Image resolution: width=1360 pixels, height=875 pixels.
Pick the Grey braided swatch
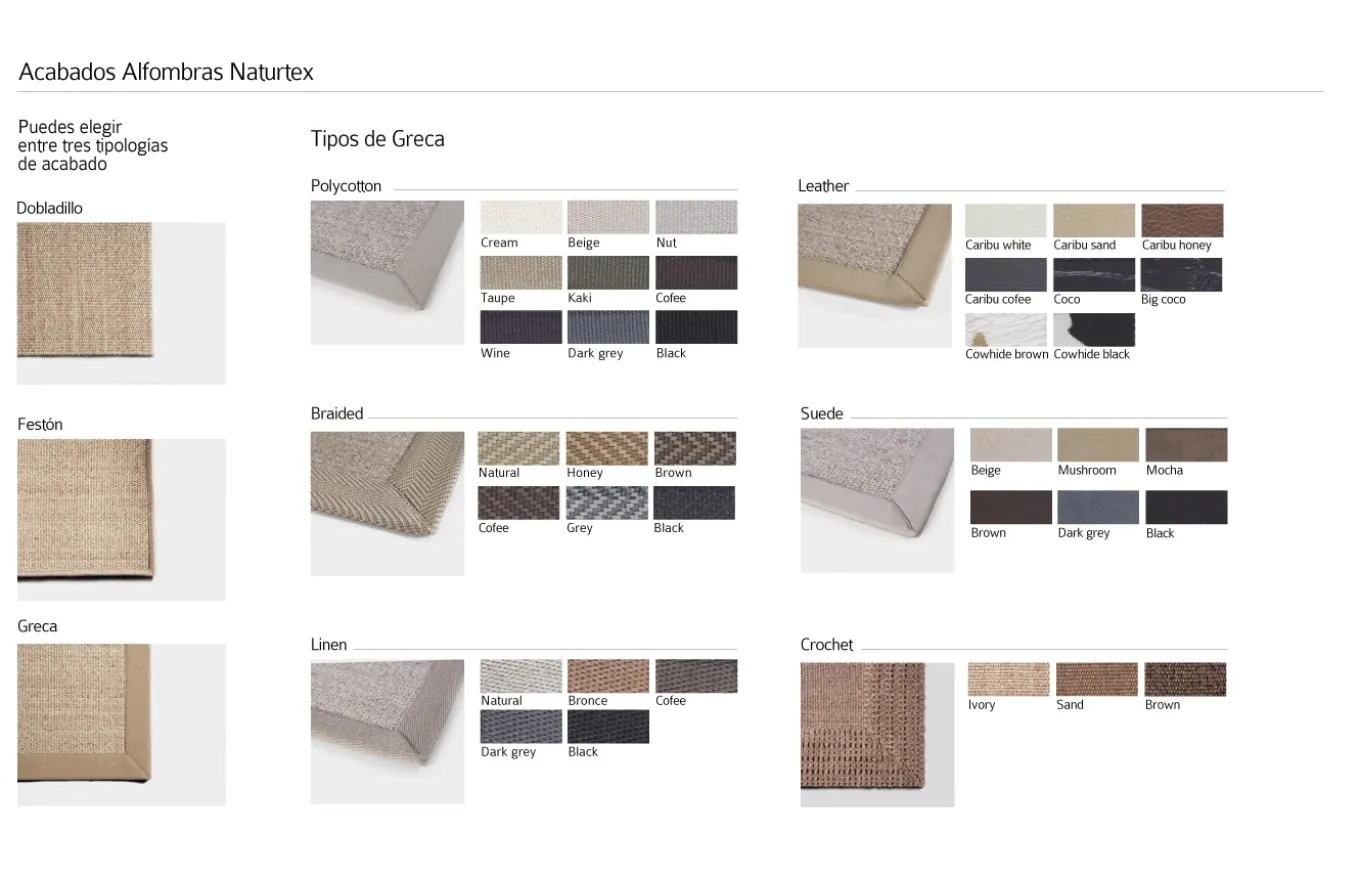(x=607, y=503)
